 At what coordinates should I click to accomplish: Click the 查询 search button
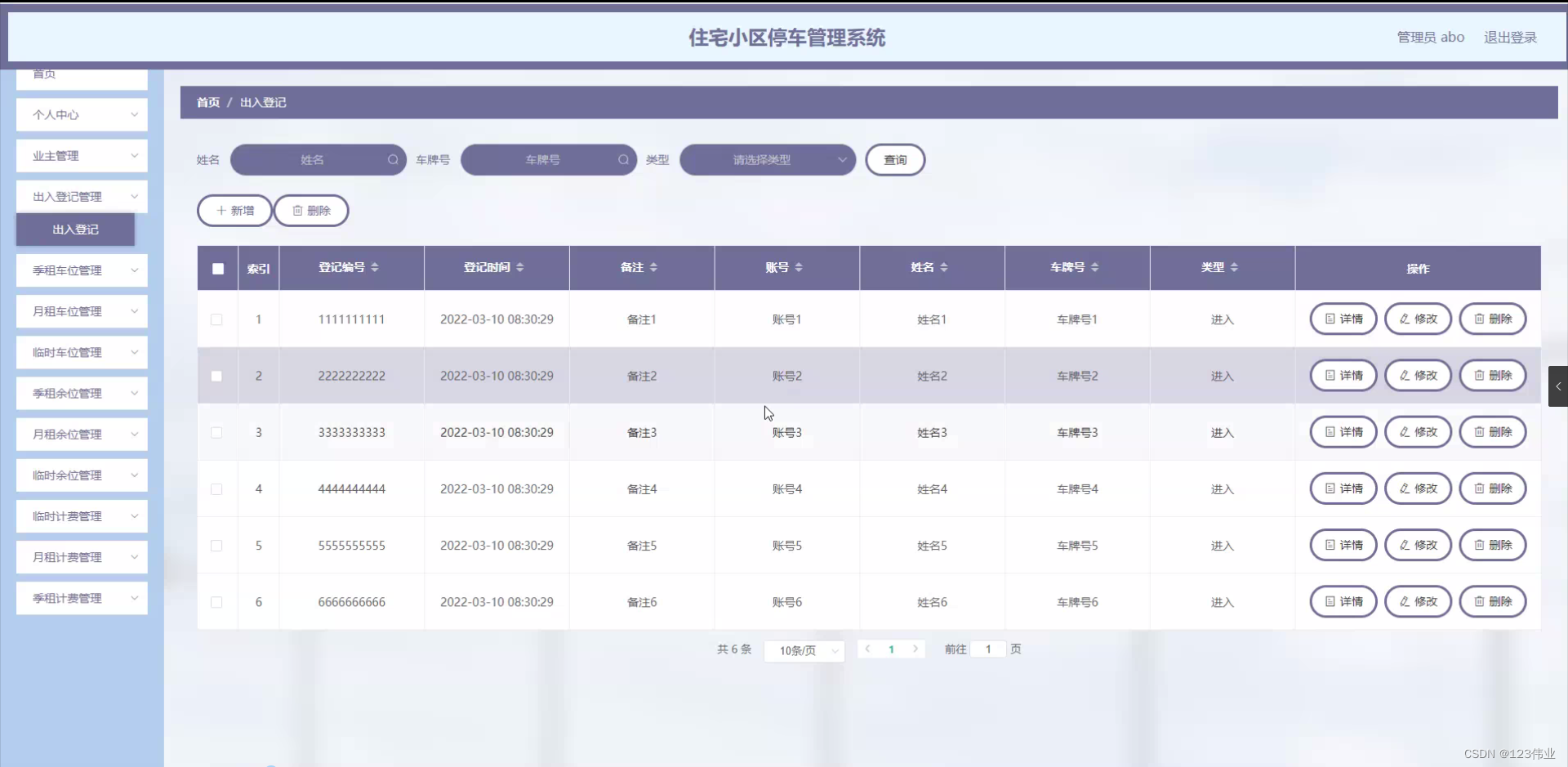[x=894, y=159]
